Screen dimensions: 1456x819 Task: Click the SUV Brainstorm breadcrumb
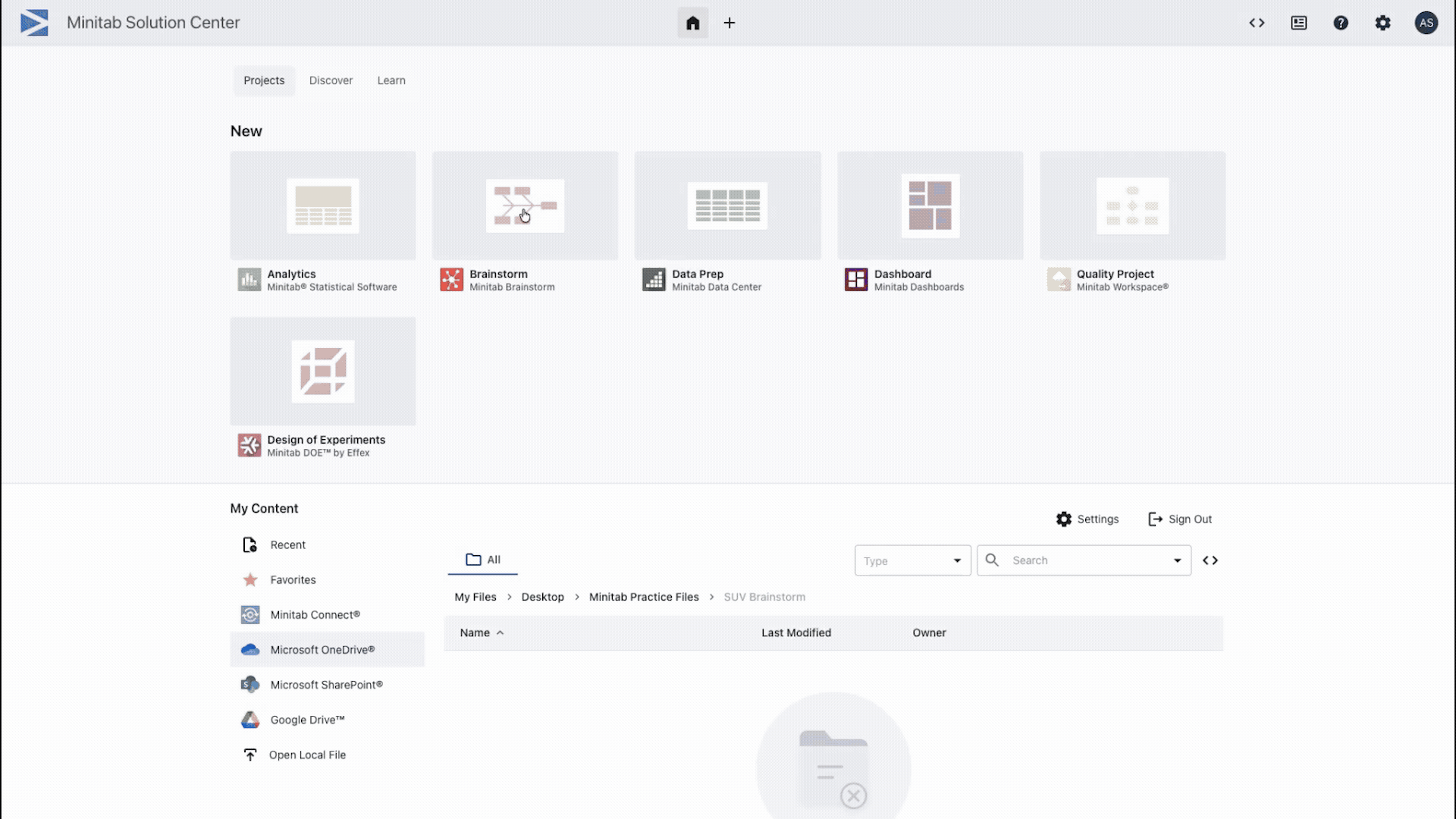(x=764, y=597)
